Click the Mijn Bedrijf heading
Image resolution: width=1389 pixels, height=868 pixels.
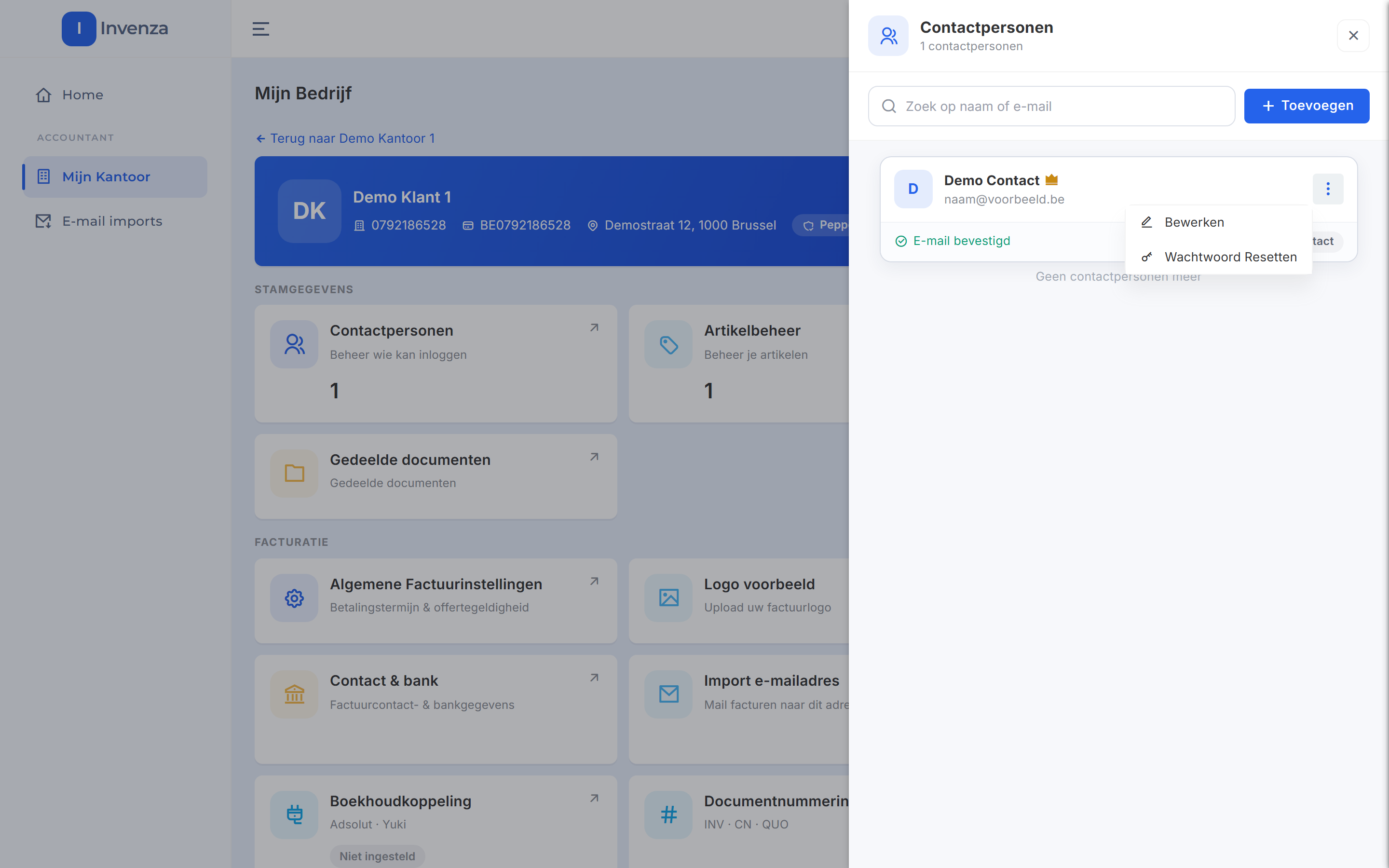pyautogui.click(x=303, y=93)
